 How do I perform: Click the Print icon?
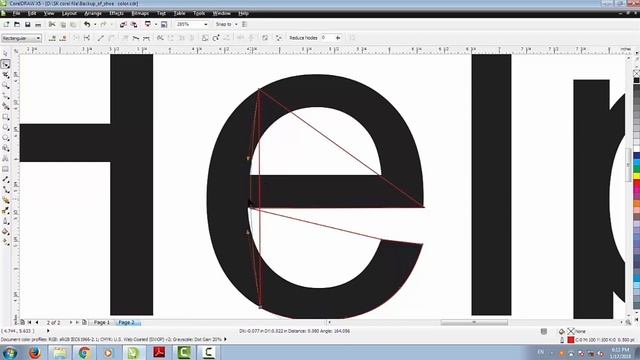(x=38, y=24)
